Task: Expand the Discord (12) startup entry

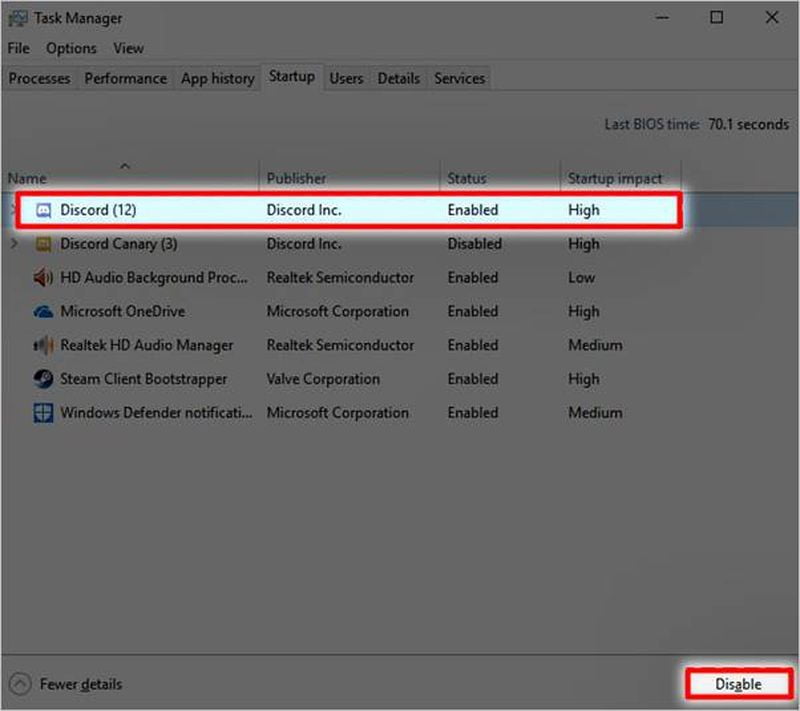Action: click(x=14, y=211)
